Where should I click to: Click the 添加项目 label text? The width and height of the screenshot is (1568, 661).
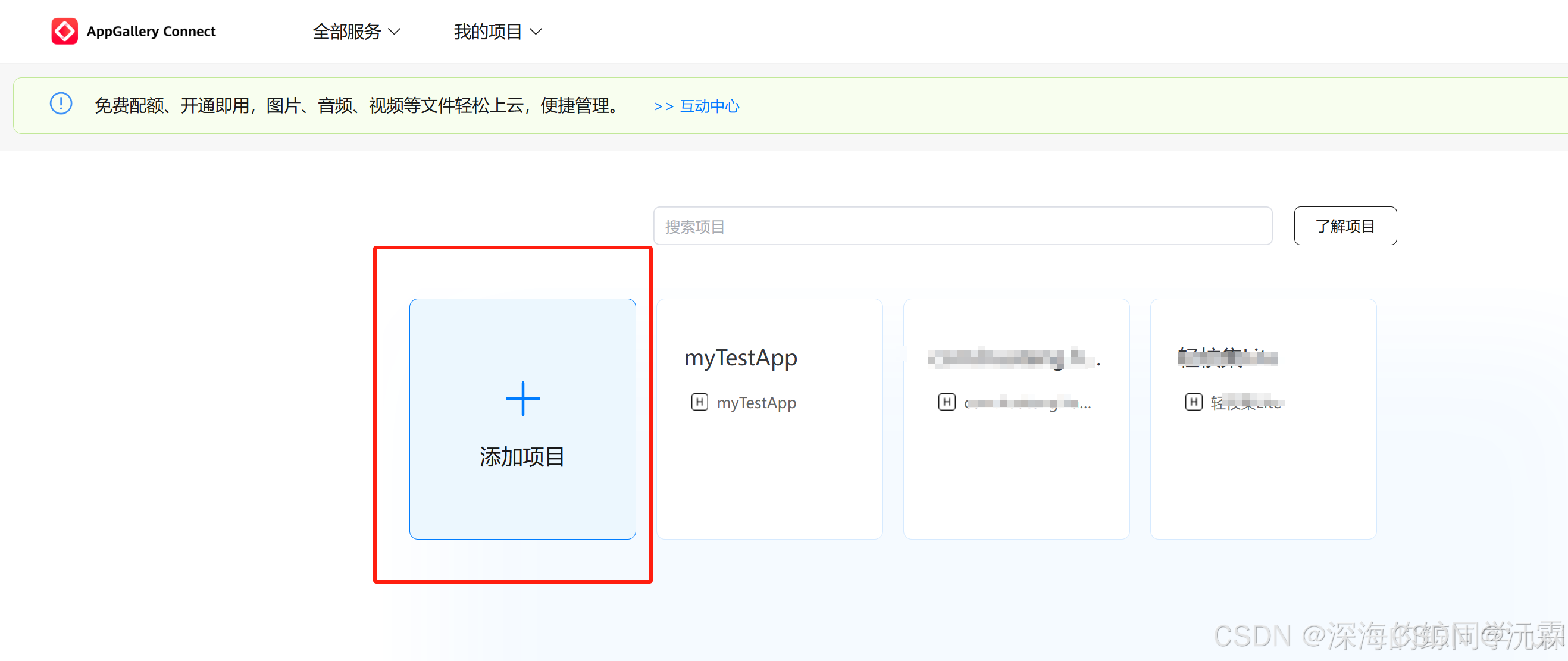(522, 457)
